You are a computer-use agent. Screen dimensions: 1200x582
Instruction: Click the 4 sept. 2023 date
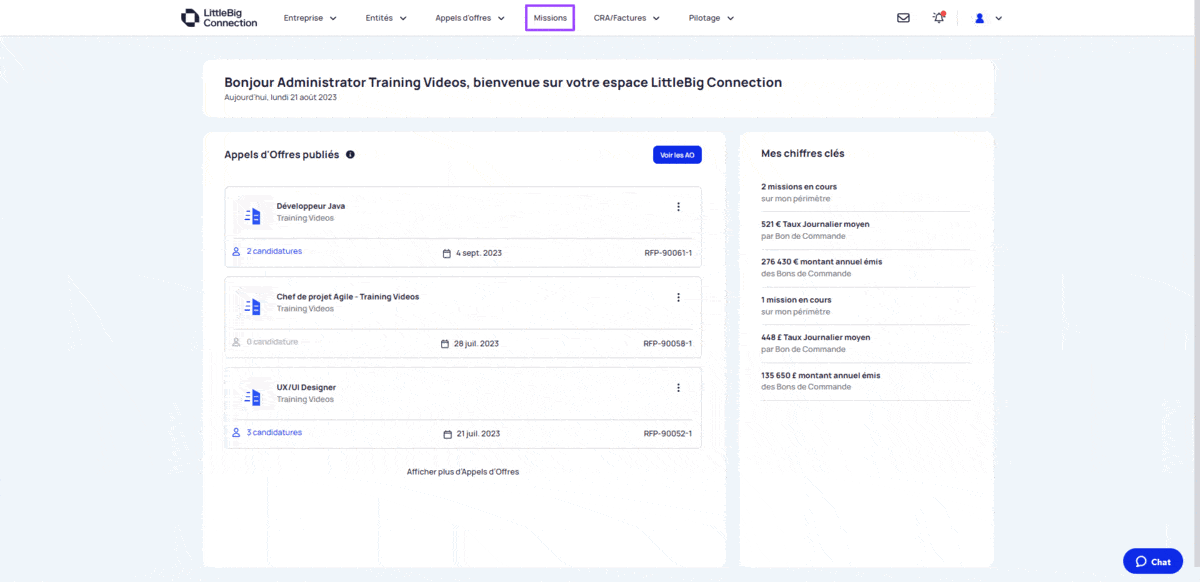(479, 253)
